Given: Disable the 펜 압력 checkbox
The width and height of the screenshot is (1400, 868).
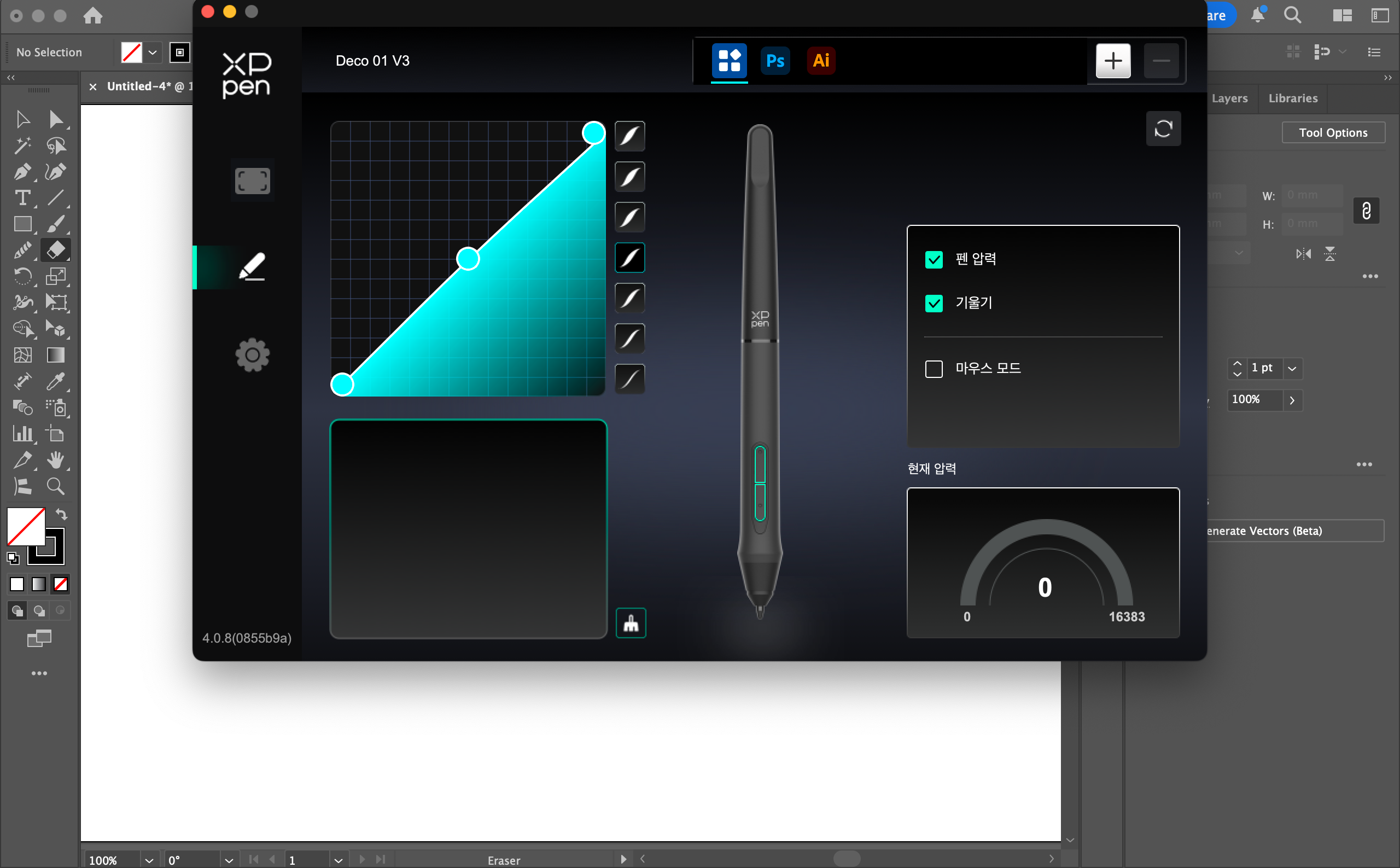Looking at the screenshot, I should (934, 259).
